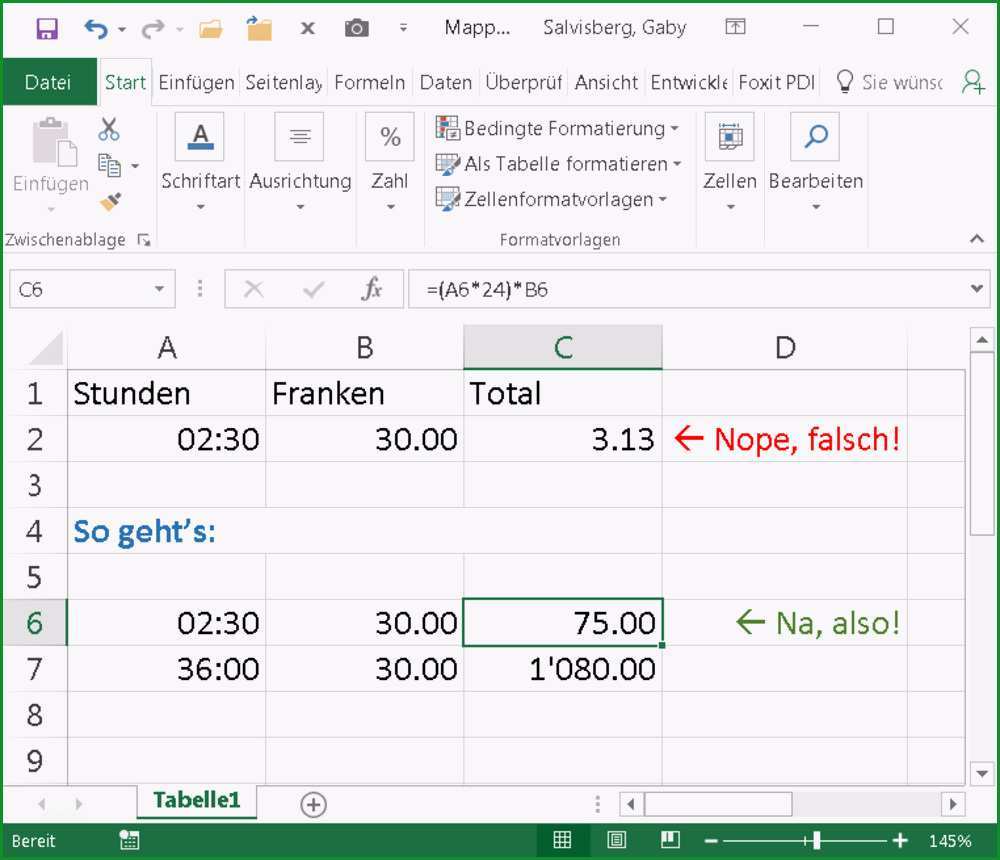
Task: Expand the Ausrichtung group
Action: click(300, 163)
